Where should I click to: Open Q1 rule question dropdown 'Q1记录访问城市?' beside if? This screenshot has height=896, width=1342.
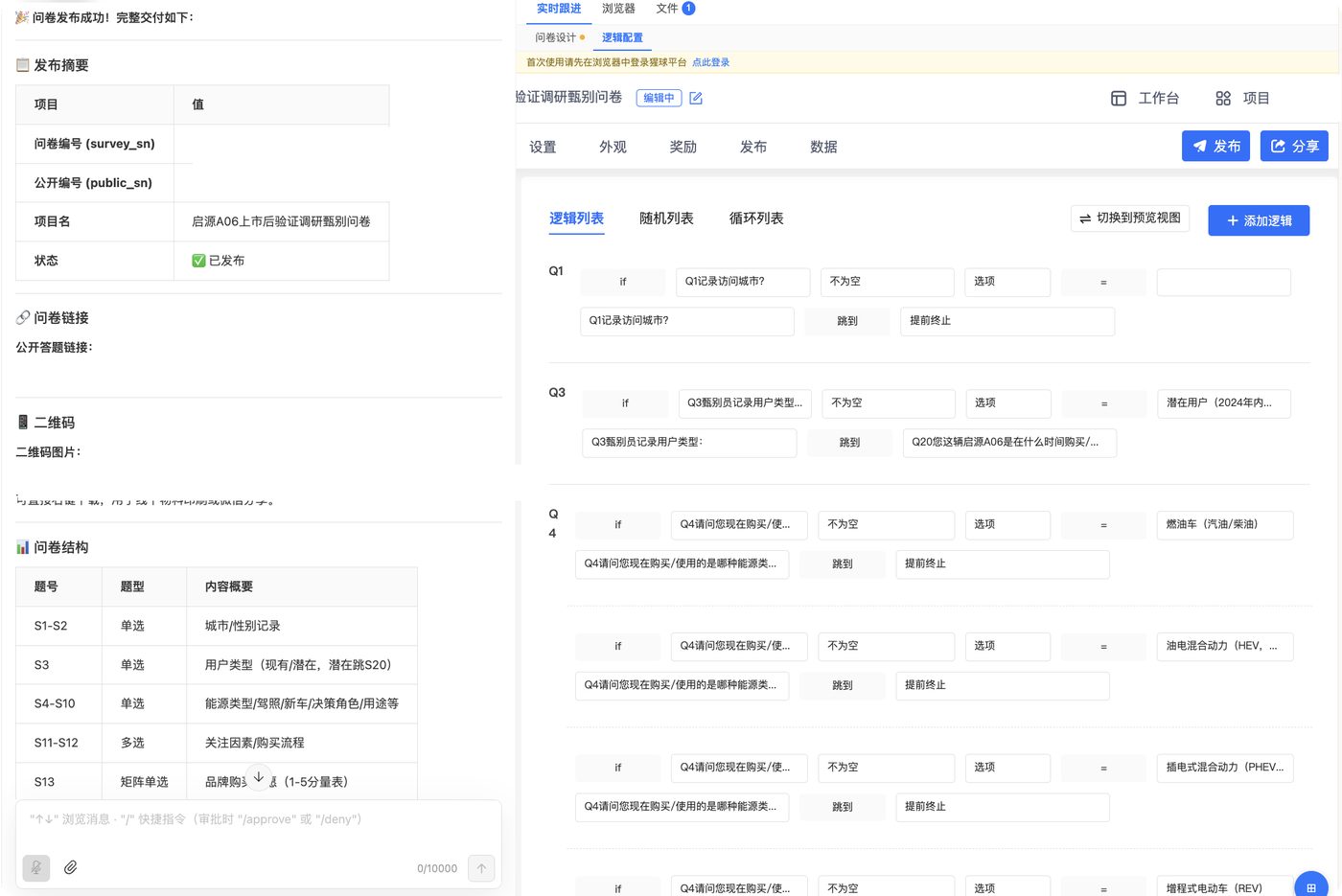click(x=742, y=282)
